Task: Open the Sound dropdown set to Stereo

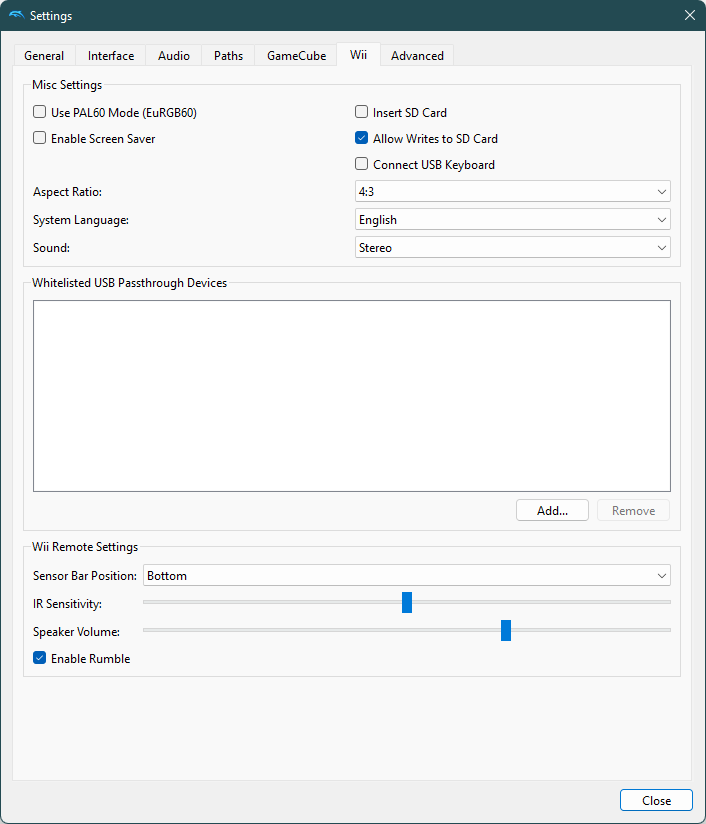Action: (513, 248)
